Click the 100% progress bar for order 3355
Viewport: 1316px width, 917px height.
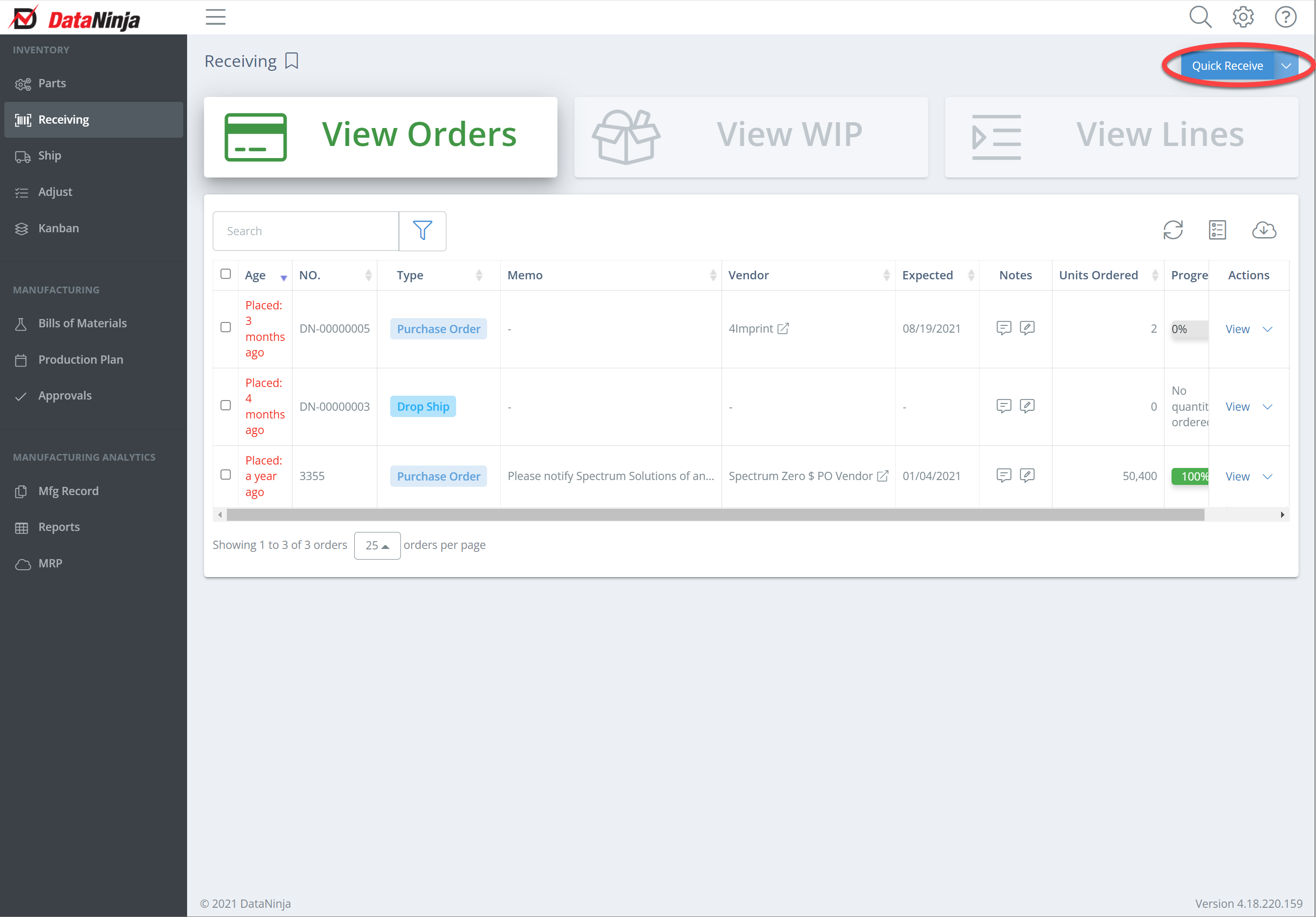(1190, 477)
